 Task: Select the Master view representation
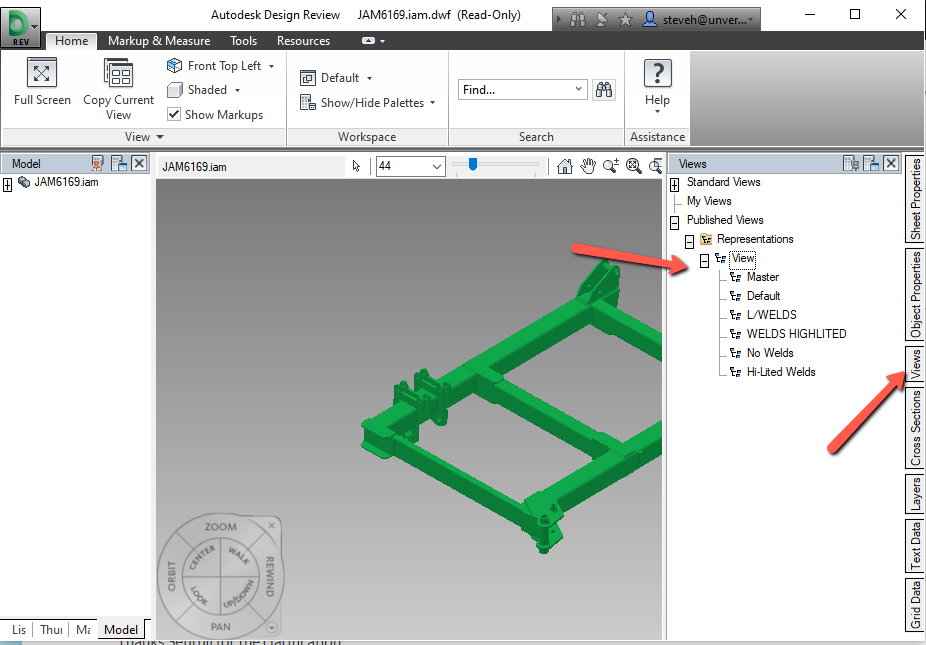pos(762,277)
